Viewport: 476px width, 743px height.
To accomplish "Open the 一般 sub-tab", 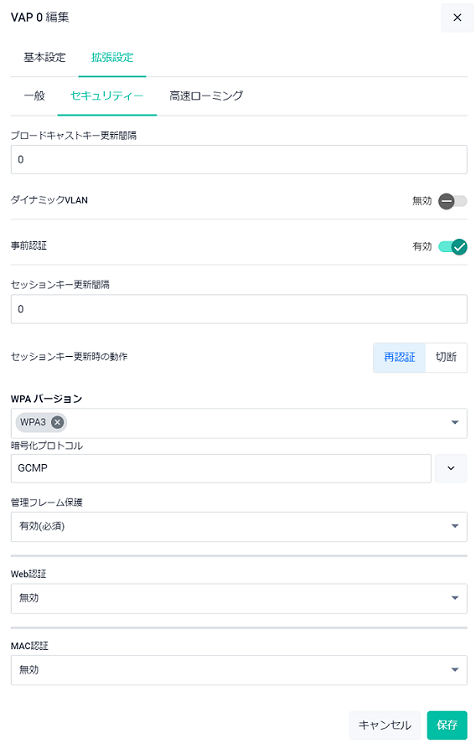I will point(34,96).
